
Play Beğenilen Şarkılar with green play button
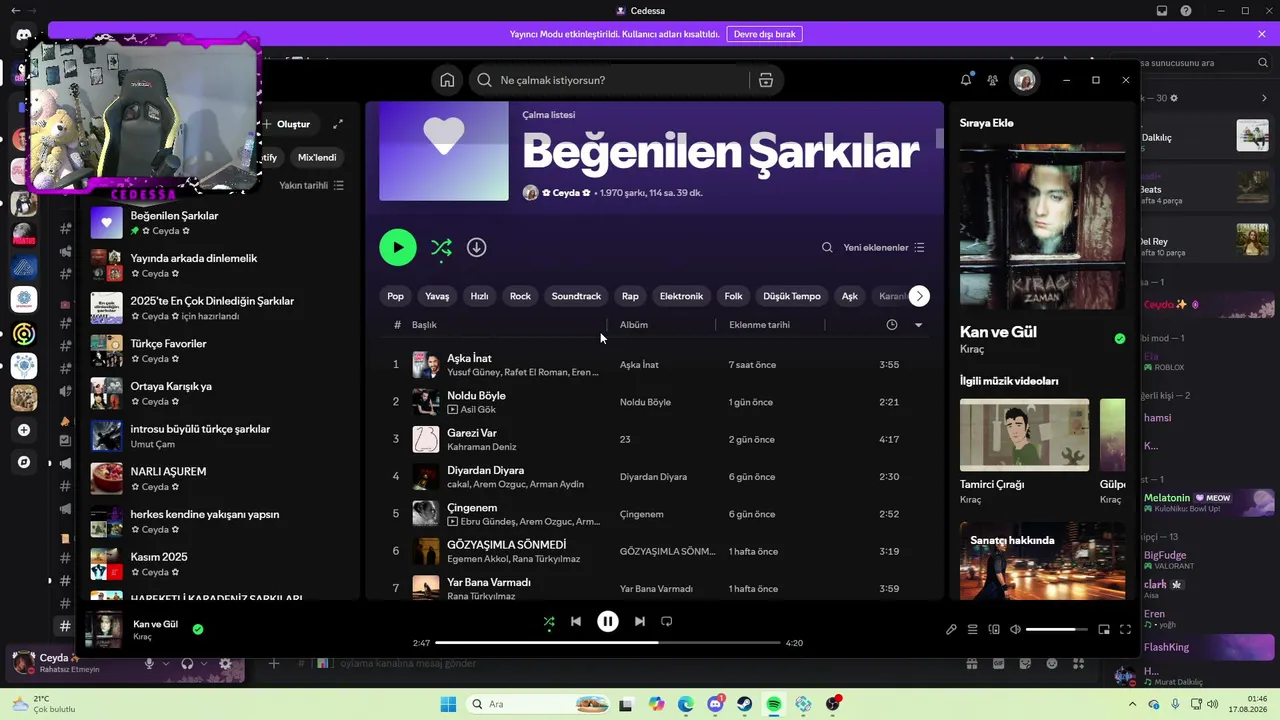[398, 247]
